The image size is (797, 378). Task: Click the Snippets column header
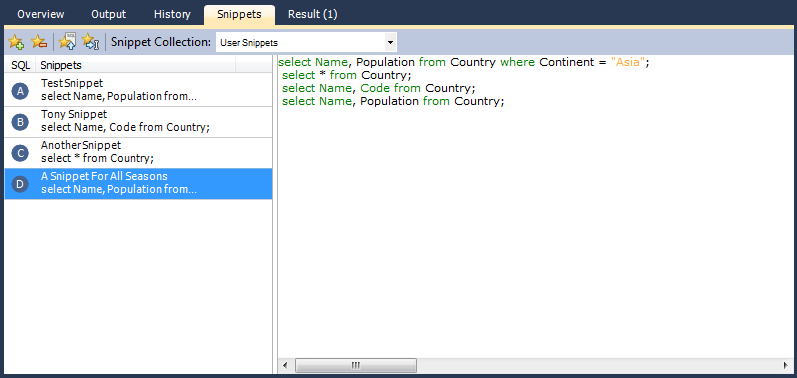(x=136, y=66)
